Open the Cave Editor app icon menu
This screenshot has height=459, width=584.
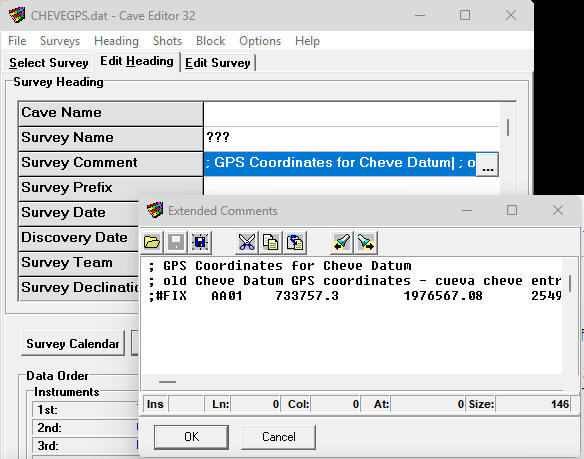point(16,15)
